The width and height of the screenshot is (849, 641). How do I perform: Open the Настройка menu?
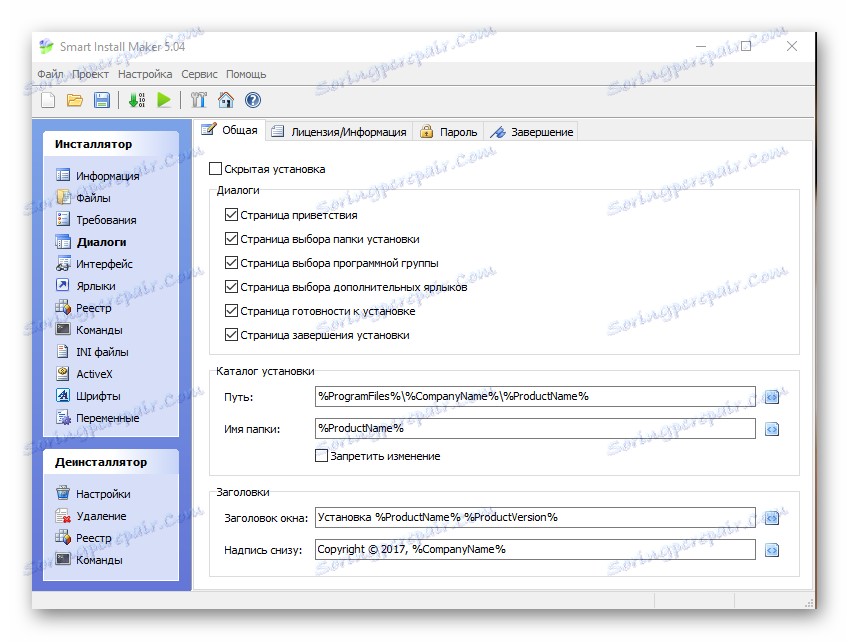coord(145,74)
